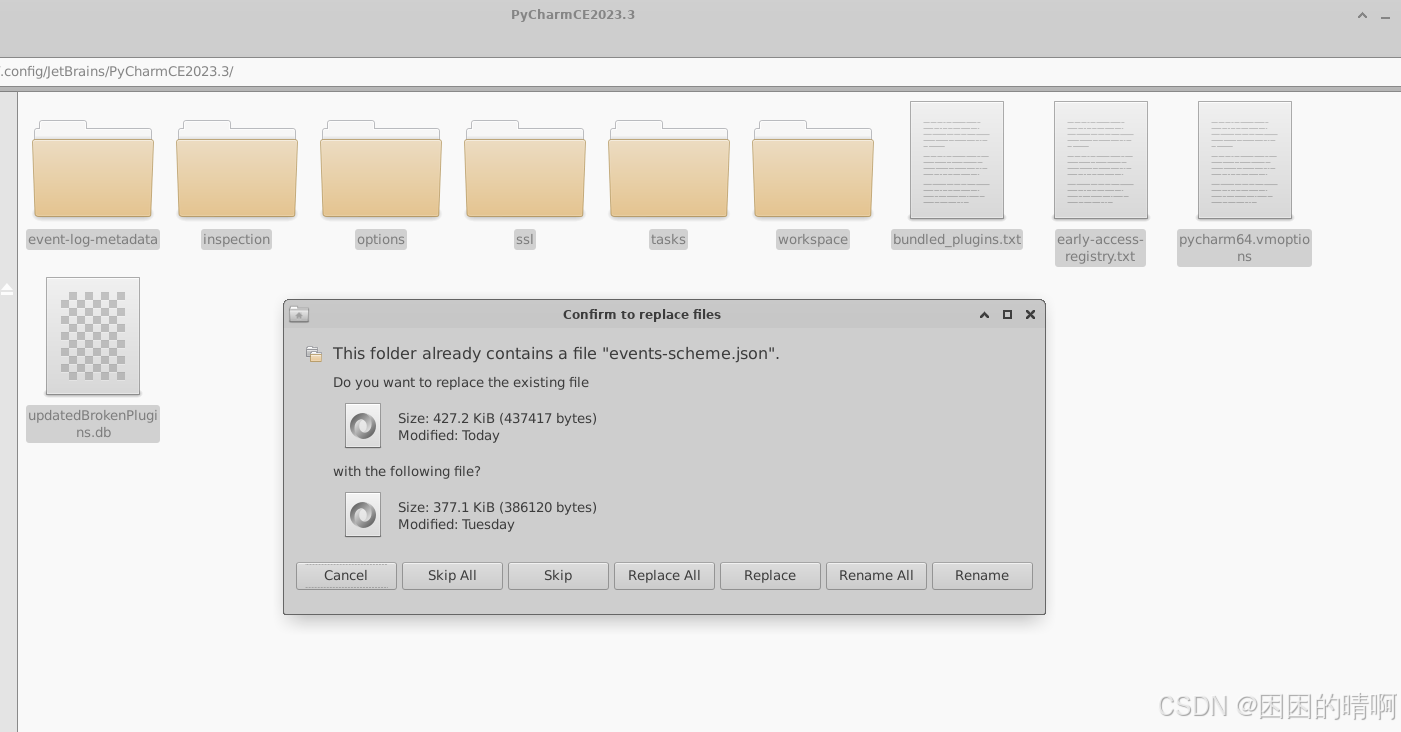Screen dimensions: 1401x732
Task: Select the ssl folder icon
Action: coord(525,169)
